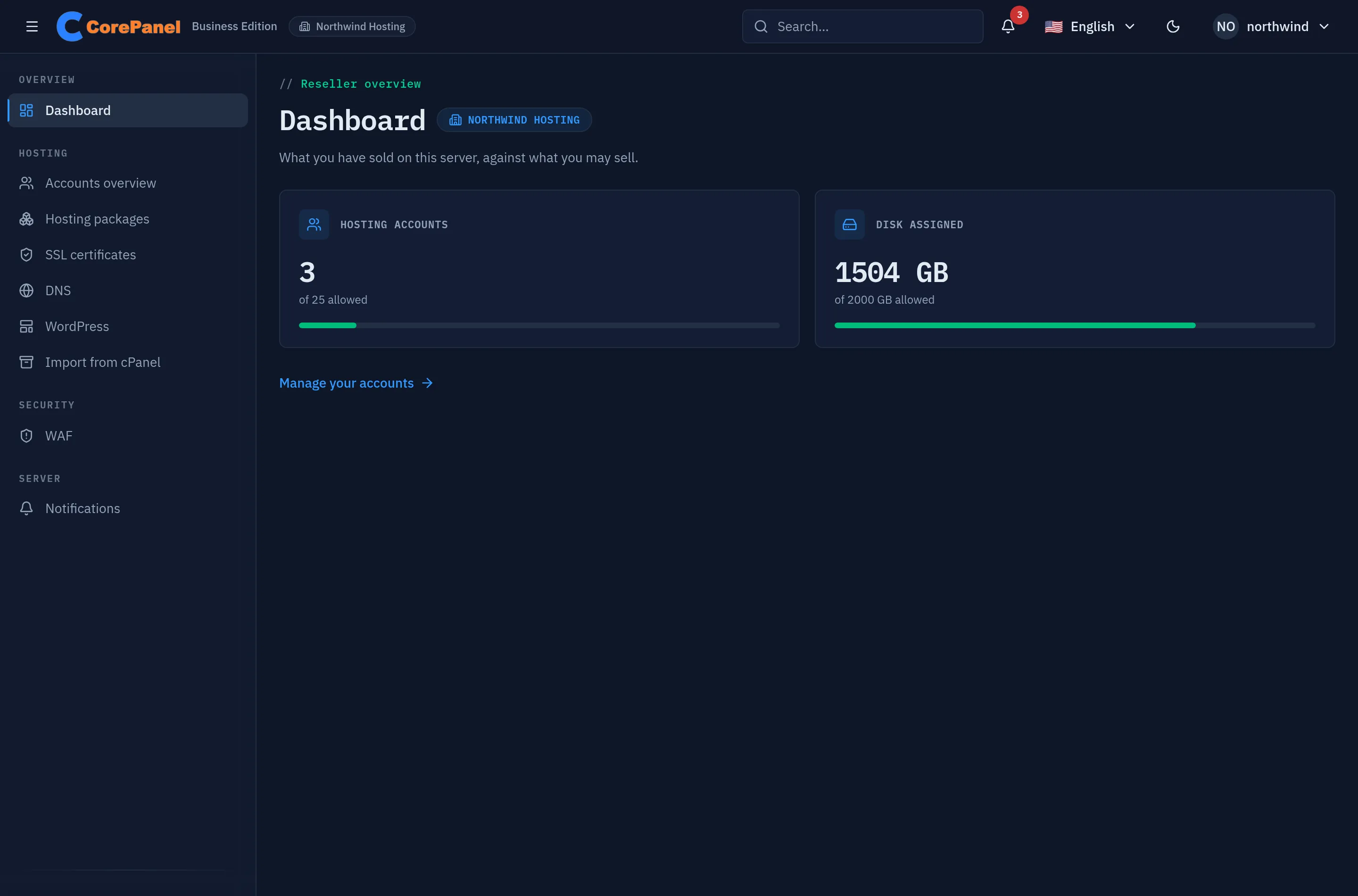Viewport: 1358px width, 896px height.
Task: Click the Northwind Hosting header badge
Action: click(352, 26)
